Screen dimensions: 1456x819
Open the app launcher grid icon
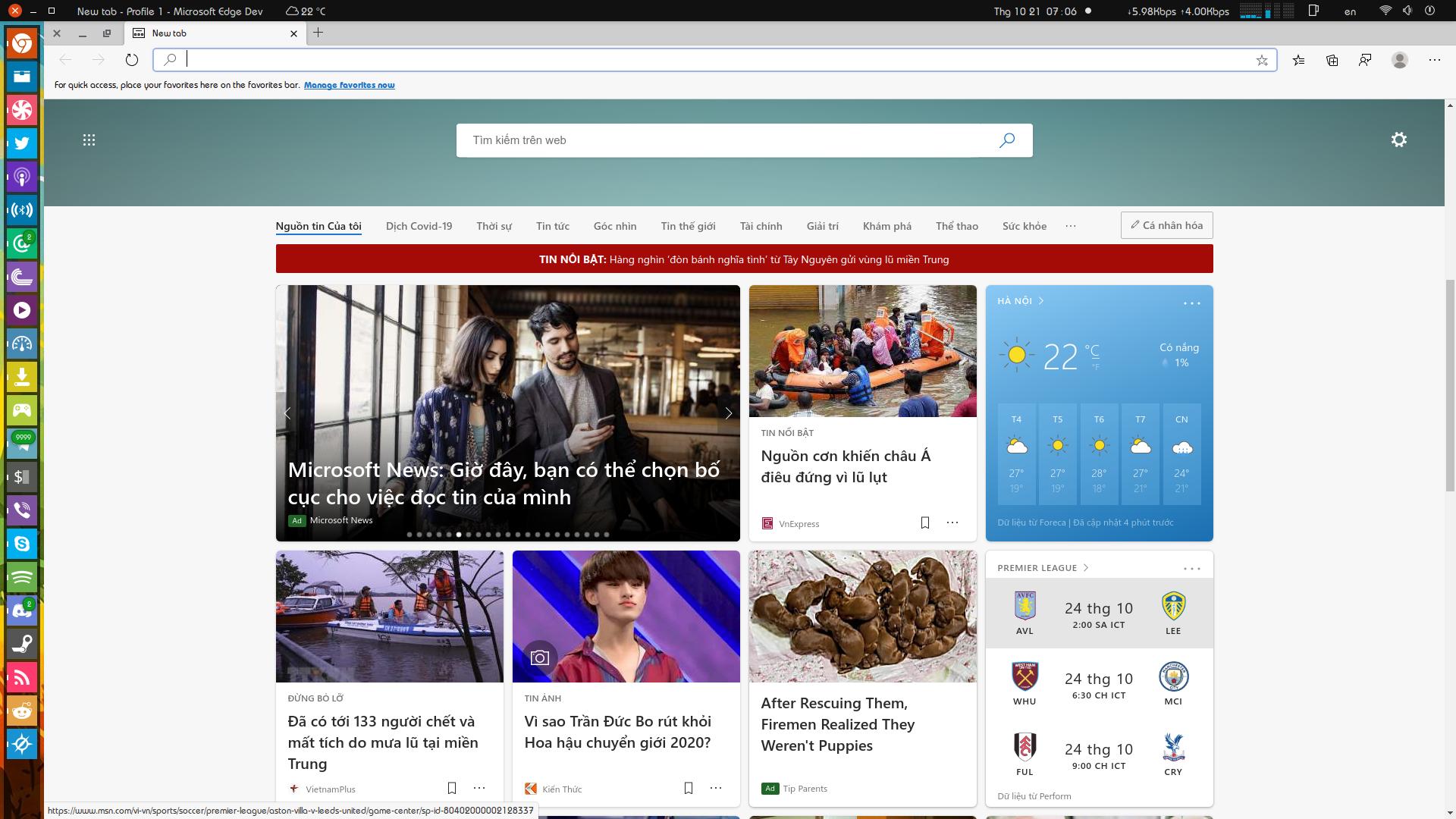[x=89, y=140]
